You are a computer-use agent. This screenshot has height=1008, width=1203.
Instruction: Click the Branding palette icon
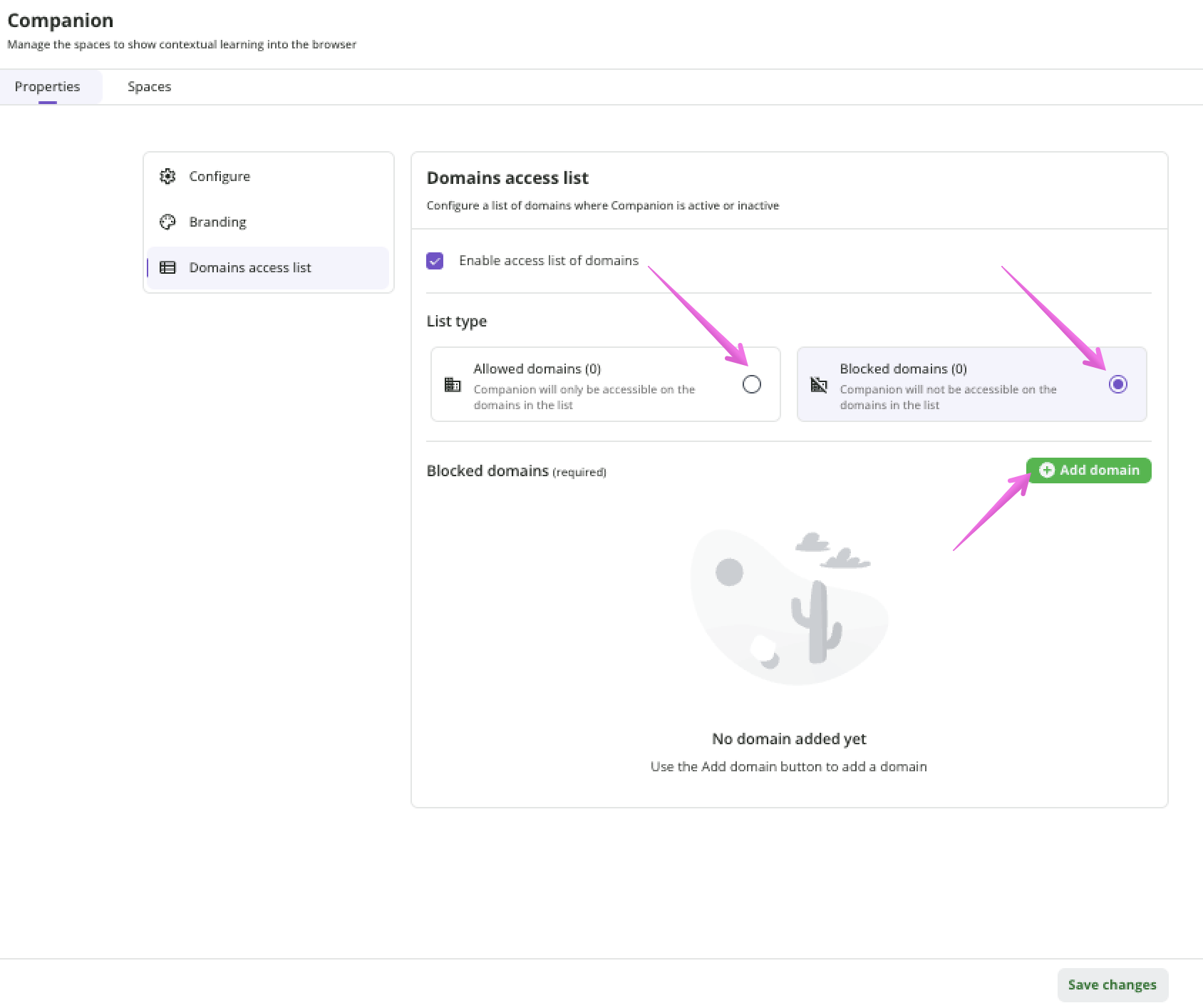pyautogui.click(x=167, y=222)
